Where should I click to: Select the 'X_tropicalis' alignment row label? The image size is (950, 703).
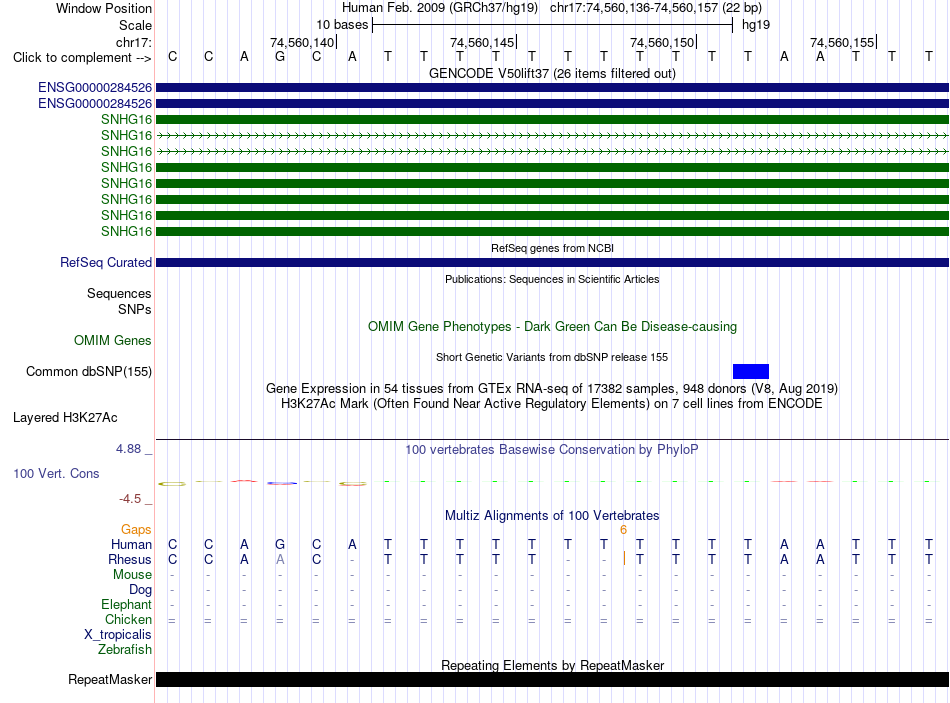(118, 635)
